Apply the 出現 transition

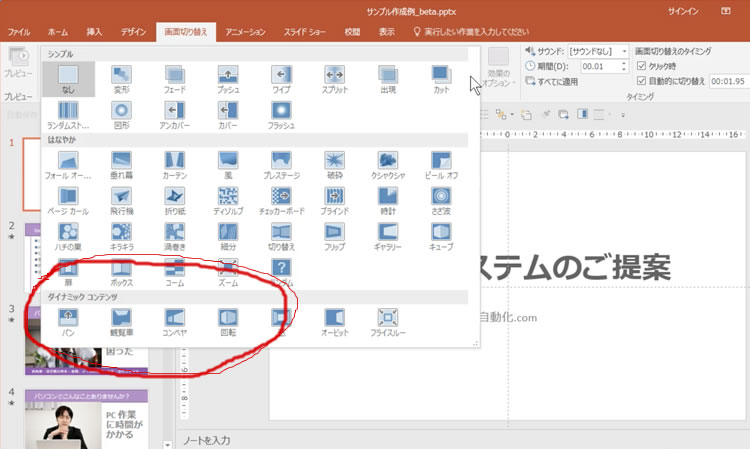tap(388, 79)
